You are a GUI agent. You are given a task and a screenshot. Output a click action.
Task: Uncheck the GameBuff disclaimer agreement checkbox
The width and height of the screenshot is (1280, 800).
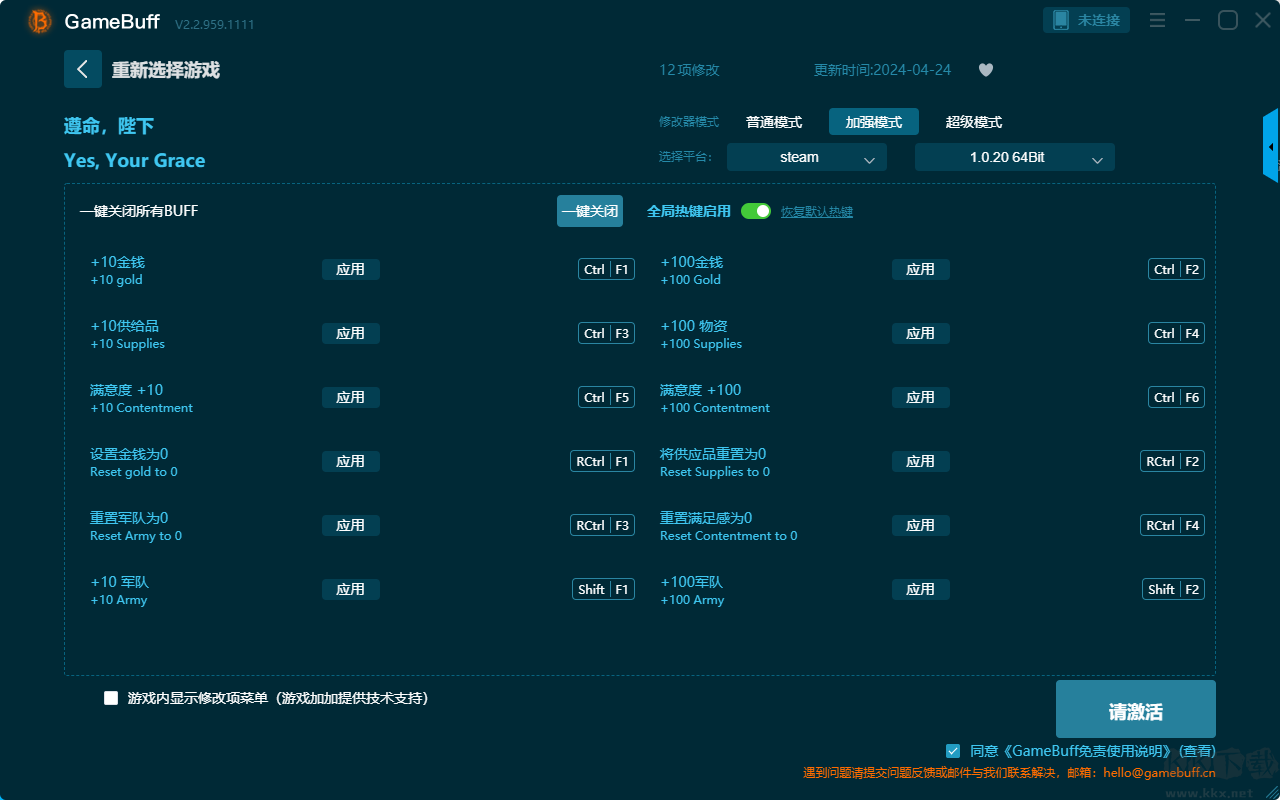click(x=953, y=750)
